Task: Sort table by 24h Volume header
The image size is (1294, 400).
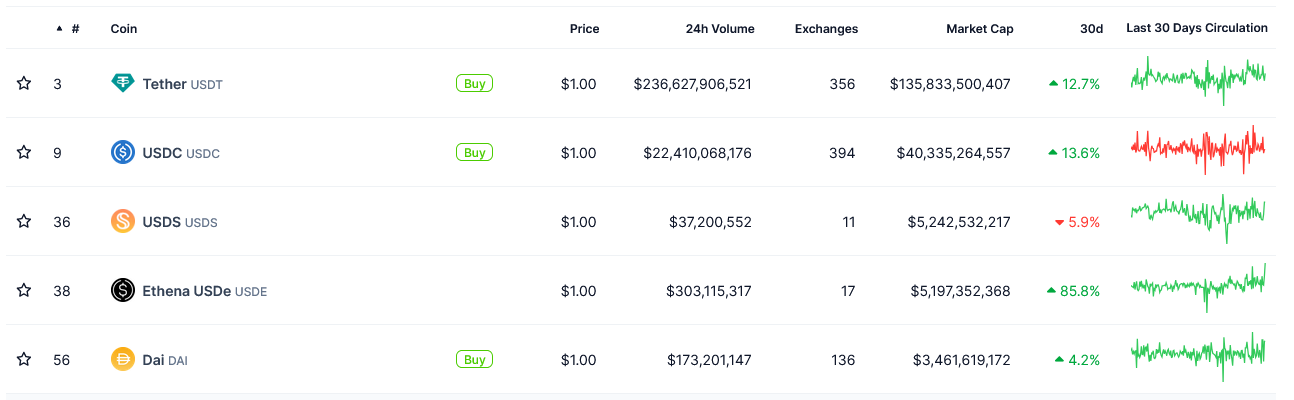Action: click(x=719, y=29)
